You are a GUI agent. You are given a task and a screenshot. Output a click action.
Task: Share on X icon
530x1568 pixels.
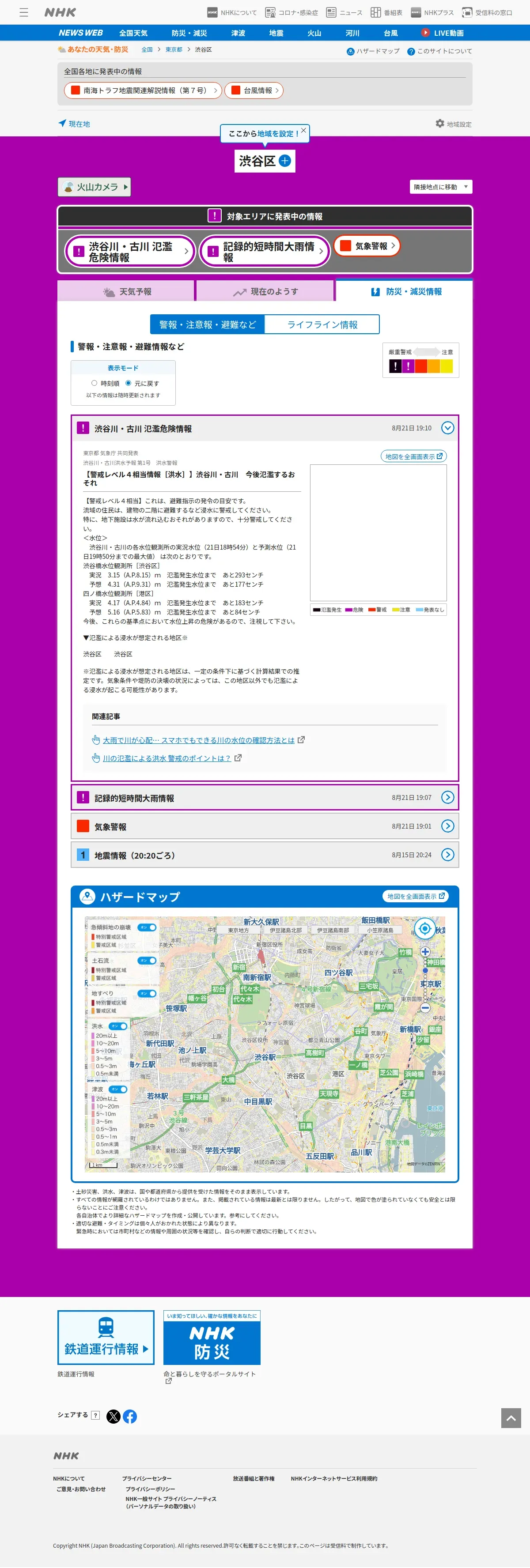click(x=114, y=1417)
